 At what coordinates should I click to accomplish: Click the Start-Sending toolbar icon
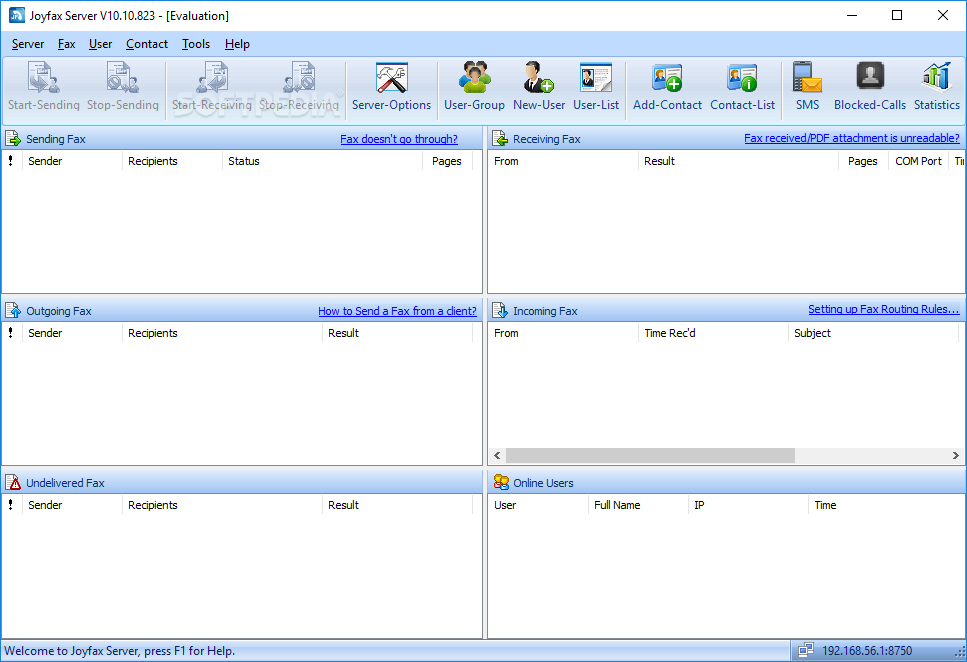[44, 87]
